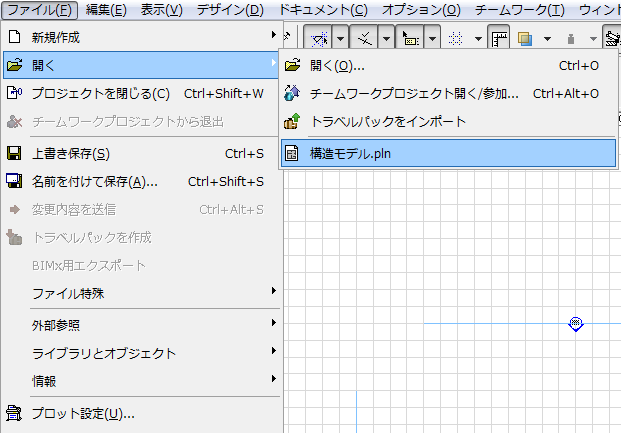Open the 編集(E) menu
The height and width of the screenshot is (433, 621).
click(x=106, y=10)
